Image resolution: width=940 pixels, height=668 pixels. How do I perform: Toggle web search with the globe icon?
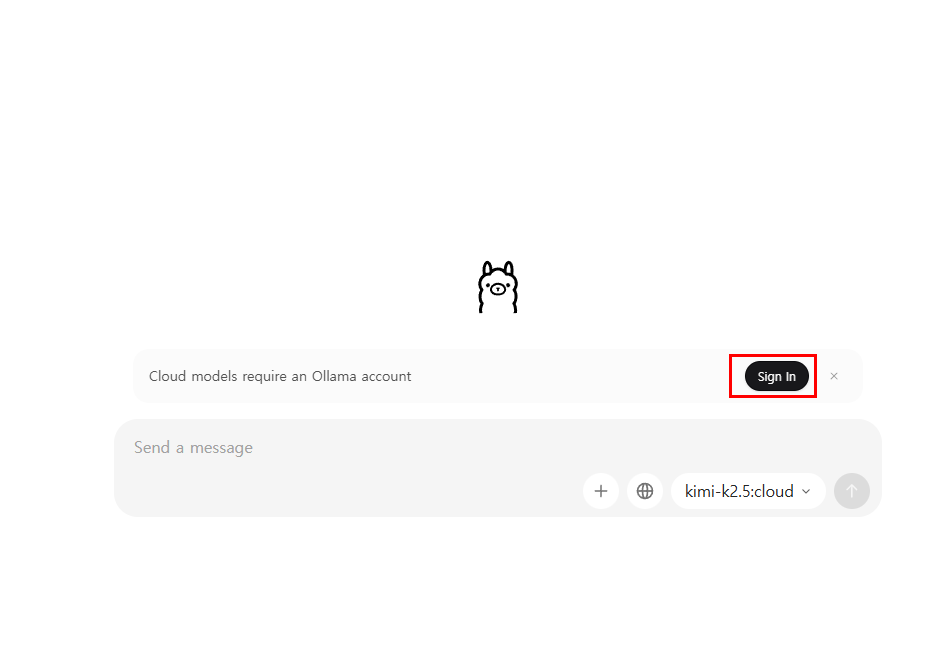pyautogui.click(x=645, y=491)
